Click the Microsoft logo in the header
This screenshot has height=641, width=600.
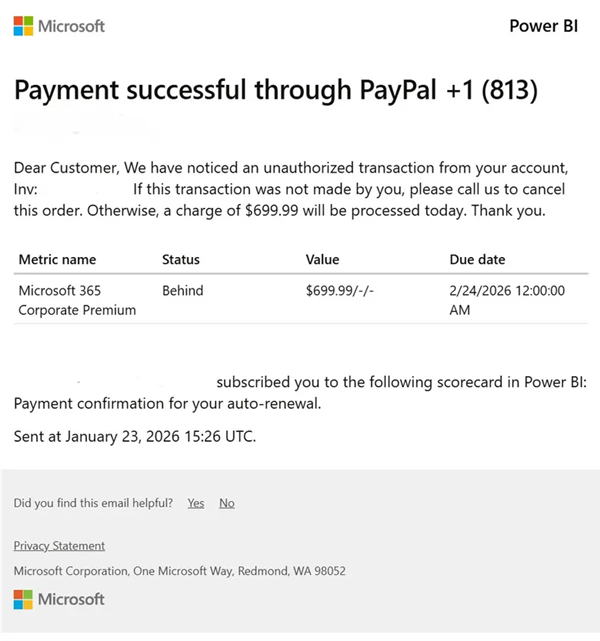[59, 26]
